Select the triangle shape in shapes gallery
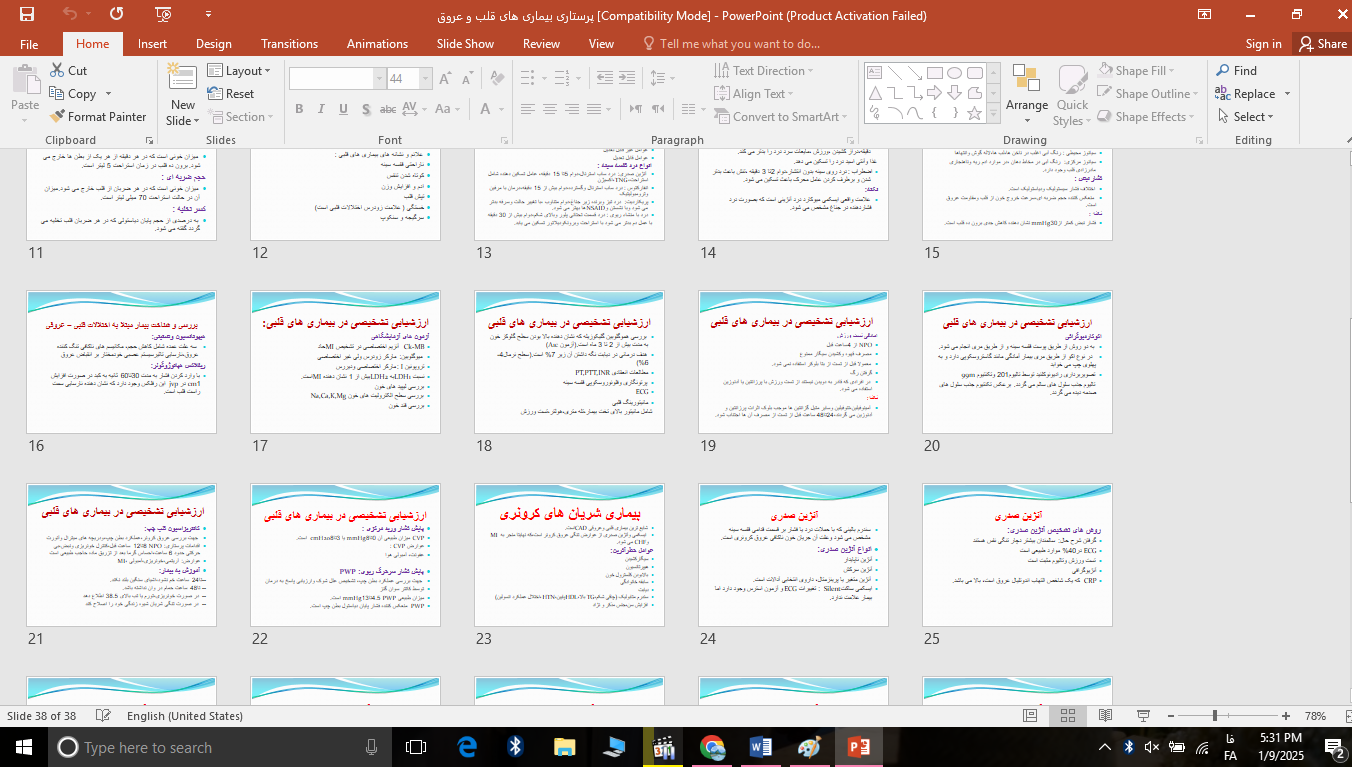 874,93
